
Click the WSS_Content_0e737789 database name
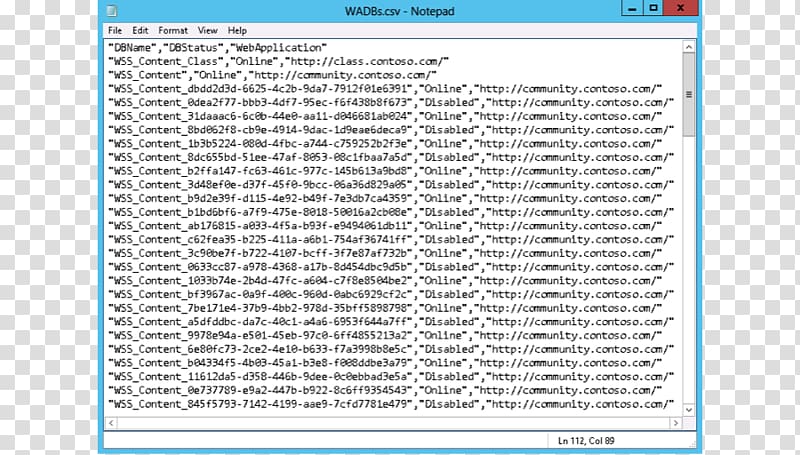tap(260, 391)
